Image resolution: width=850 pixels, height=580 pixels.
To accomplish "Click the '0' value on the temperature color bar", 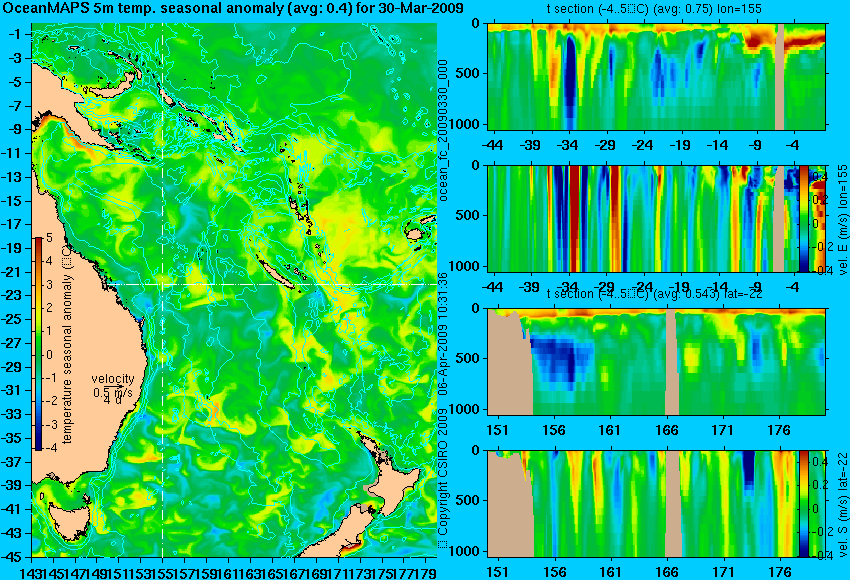I will (49, 355).
